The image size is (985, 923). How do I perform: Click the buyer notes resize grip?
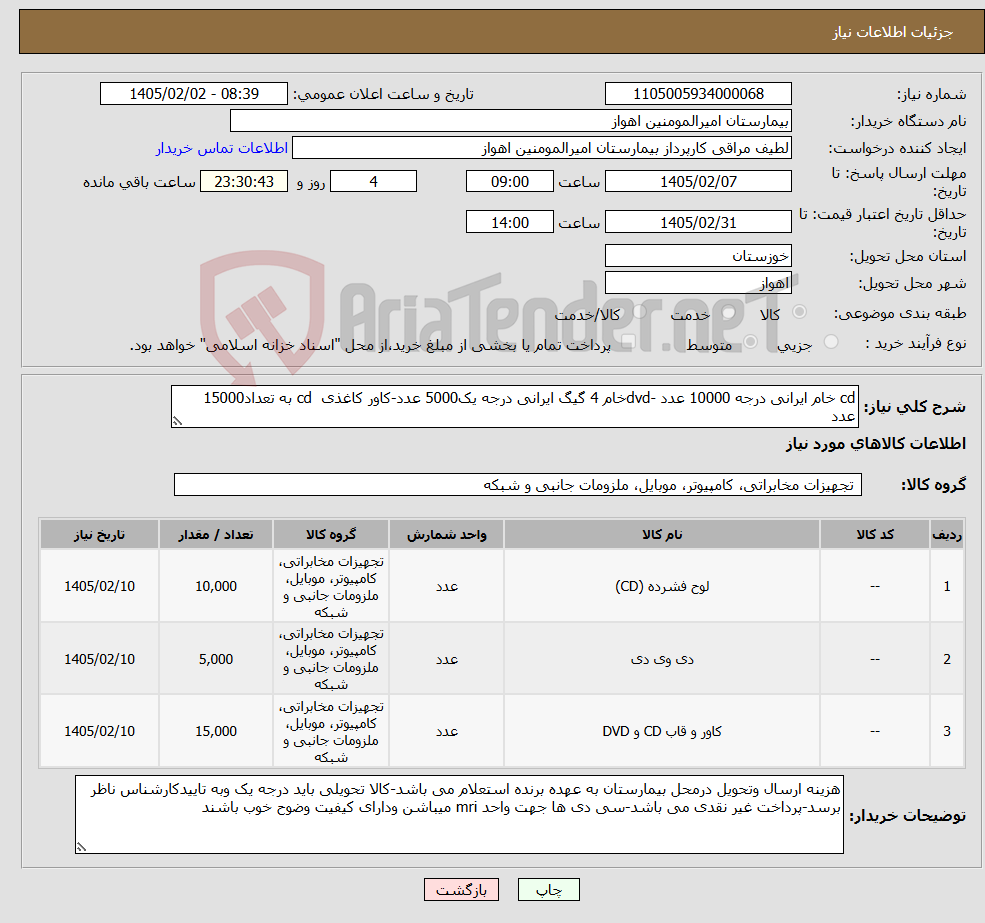[x=81, y=848]
